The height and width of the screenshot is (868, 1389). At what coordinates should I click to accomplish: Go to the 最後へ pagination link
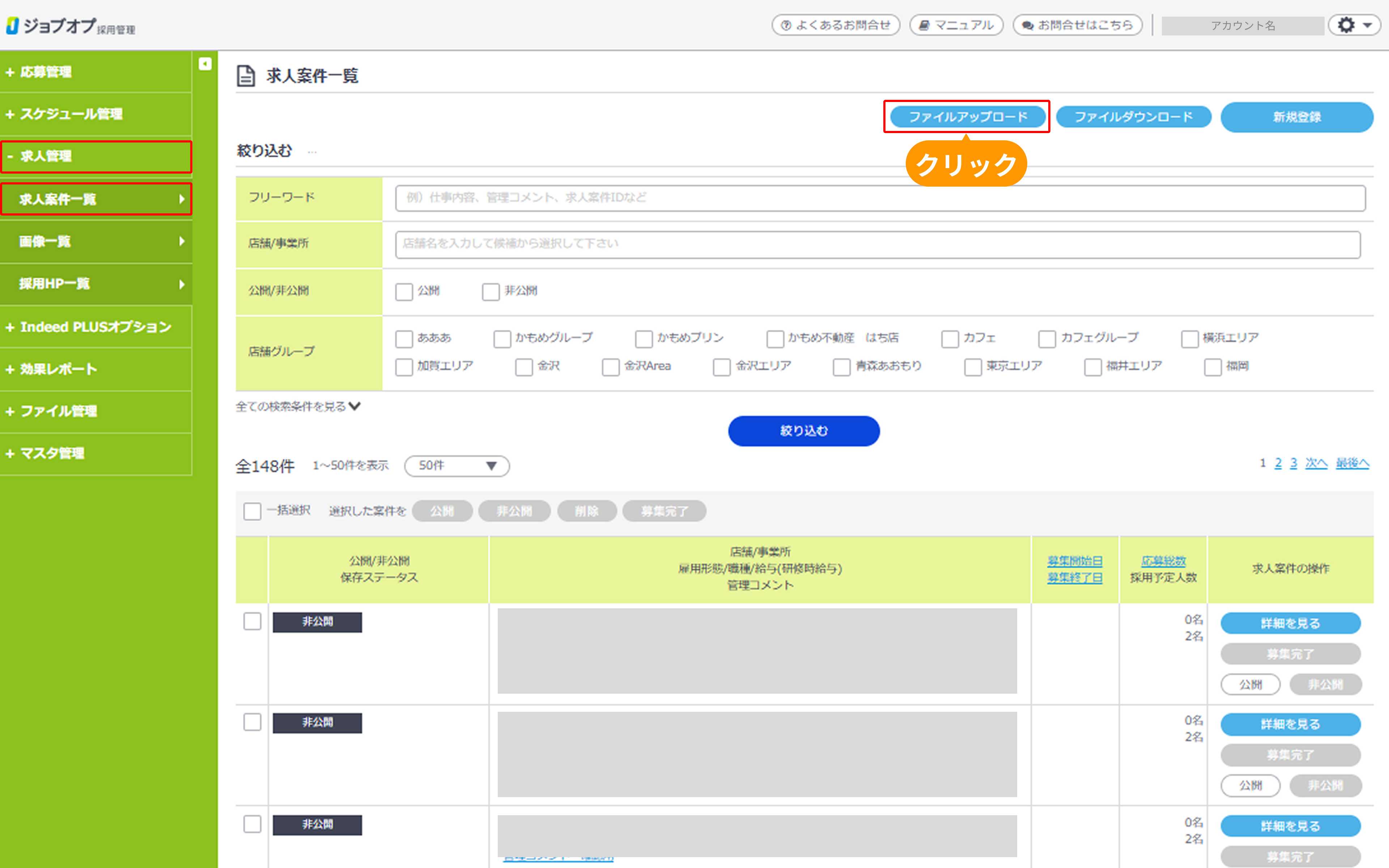tap(1352, 463)
